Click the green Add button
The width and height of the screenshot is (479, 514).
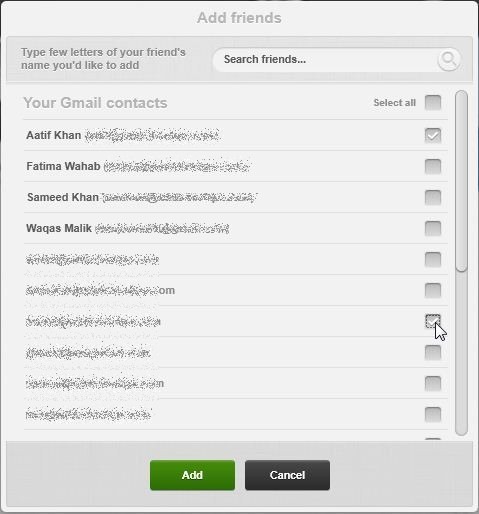[x=192, y=475]
